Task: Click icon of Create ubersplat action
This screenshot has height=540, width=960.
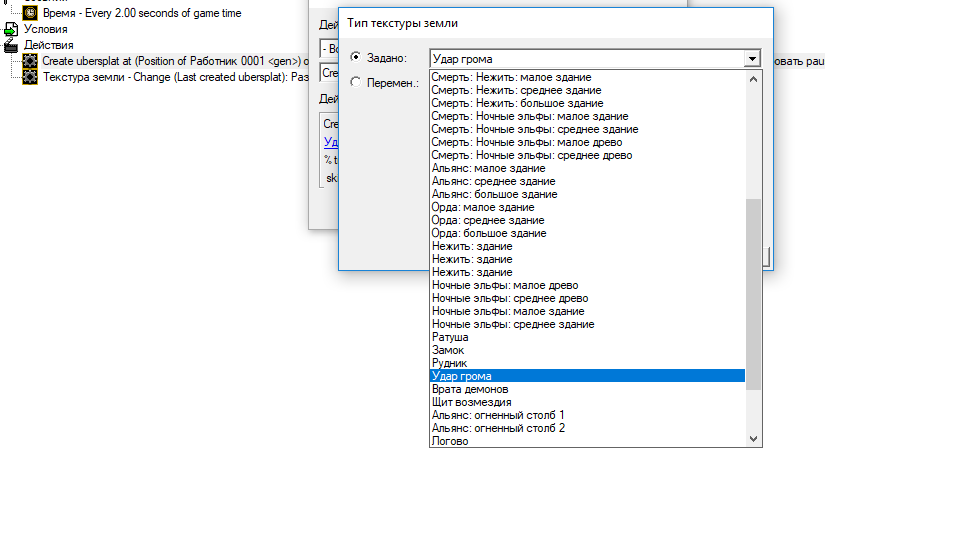Action: click(30, 61)
